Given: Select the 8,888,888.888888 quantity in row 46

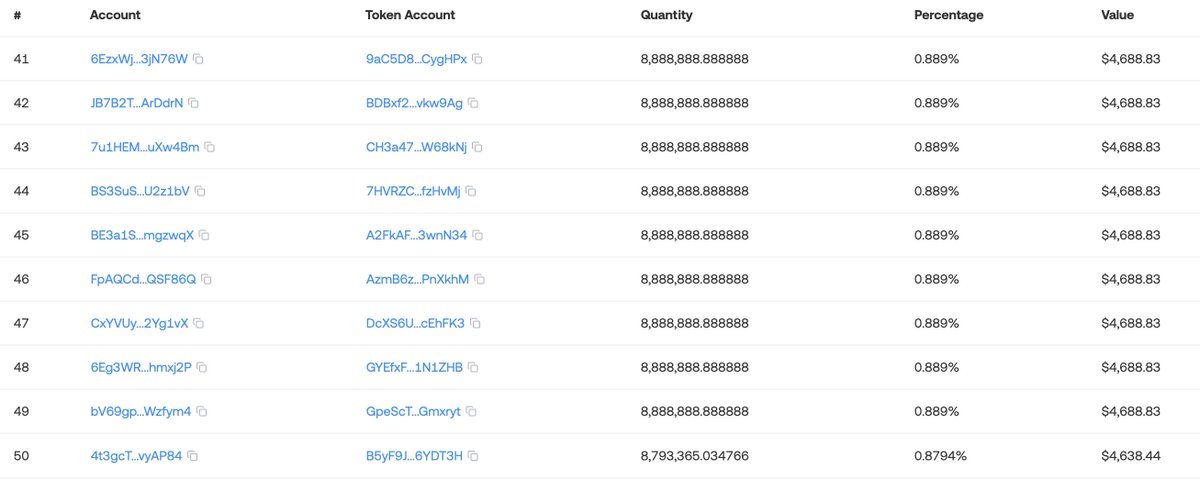Looking at the screenshot, I should point(694,279).
